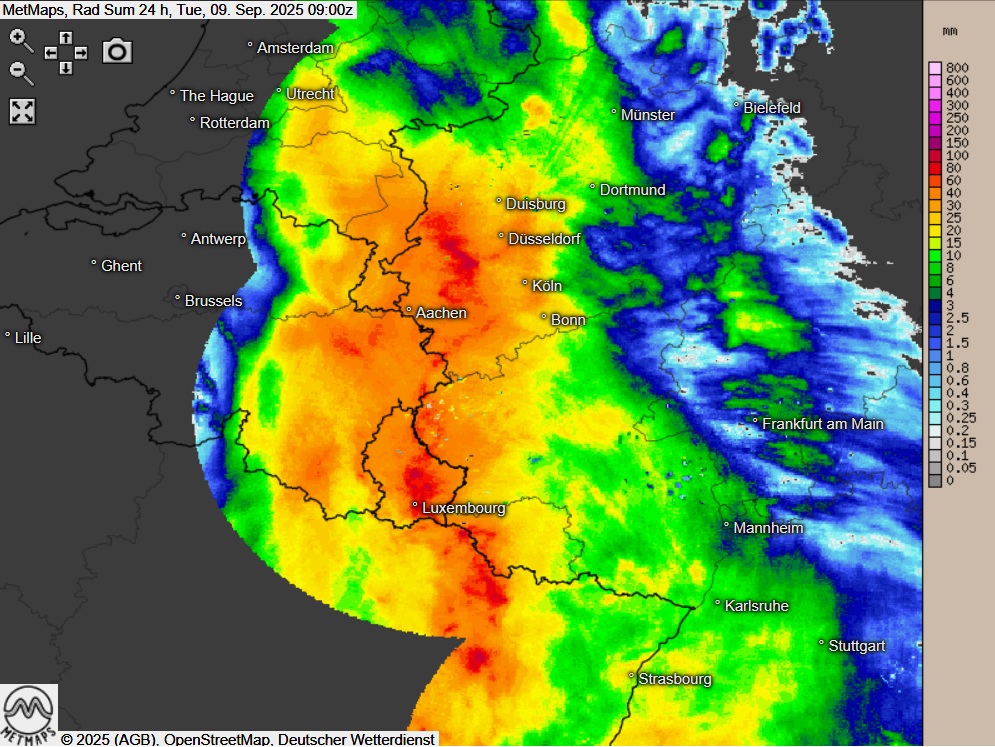Pan the map right with arrow button

click(x=81, y=53)
